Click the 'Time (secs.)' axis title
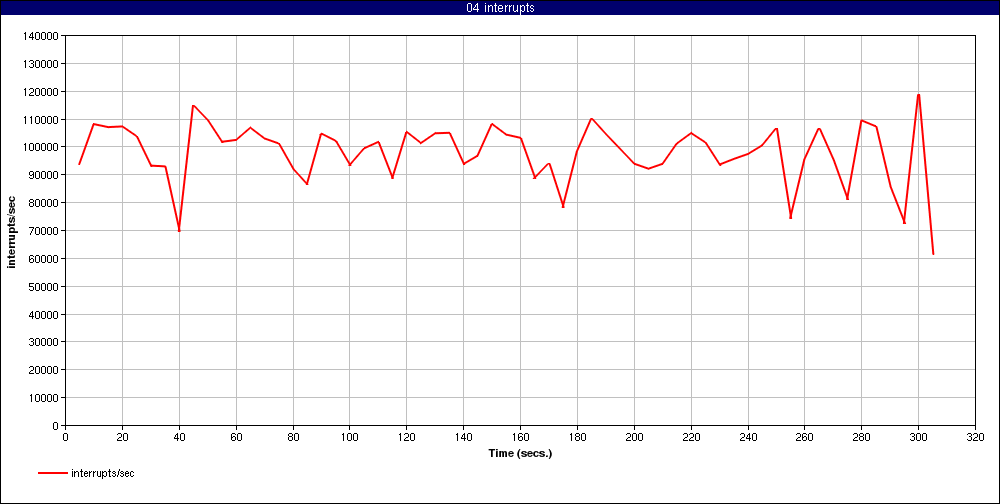The image size is (1000, 504). point(520,454)
